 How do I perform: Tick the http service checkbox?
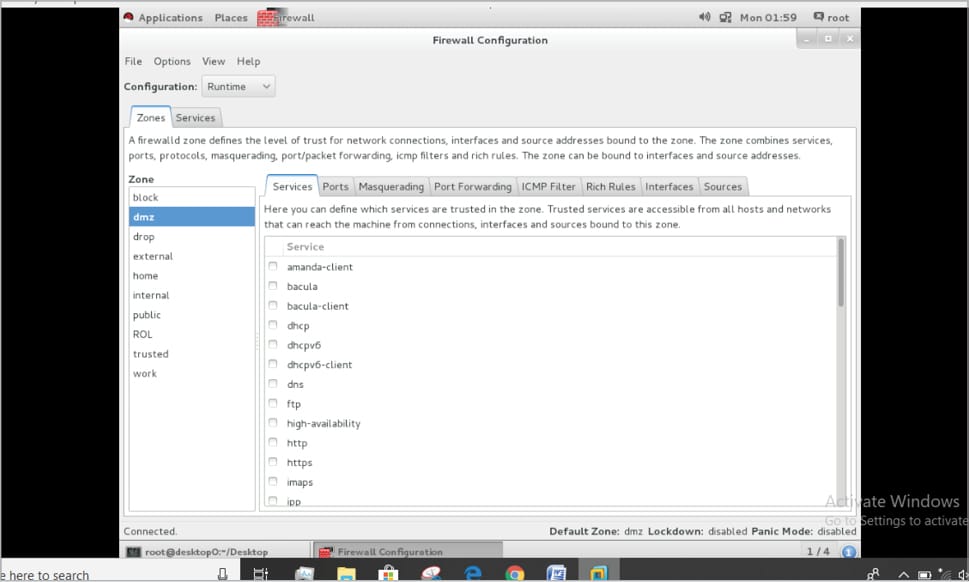coord(273,443)
